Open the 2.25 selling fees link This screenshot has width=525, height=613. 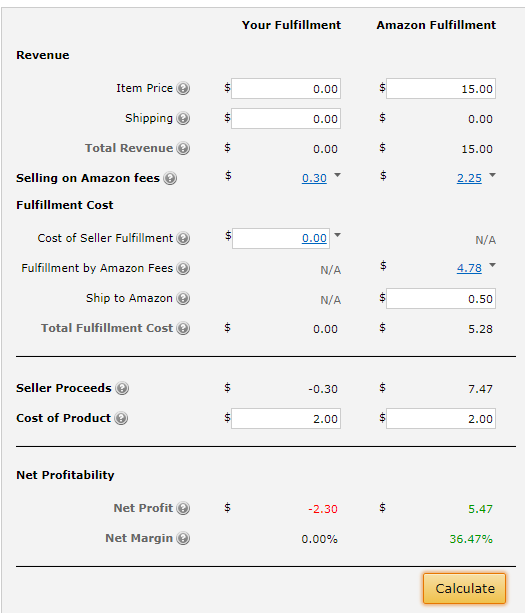click(469, 178)
